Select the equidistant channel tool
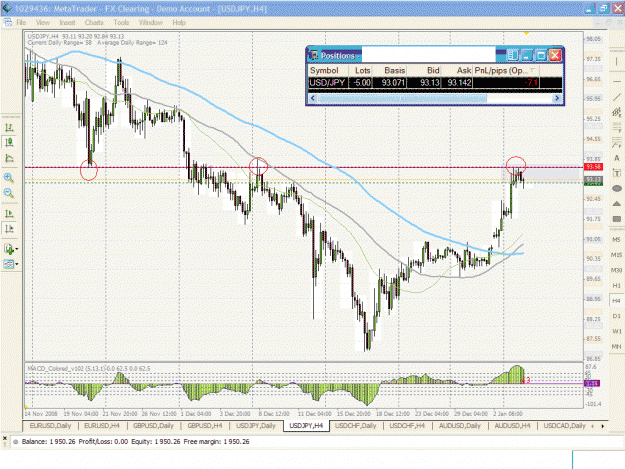Screen dimensions: 625x469 tap(617, 112)
